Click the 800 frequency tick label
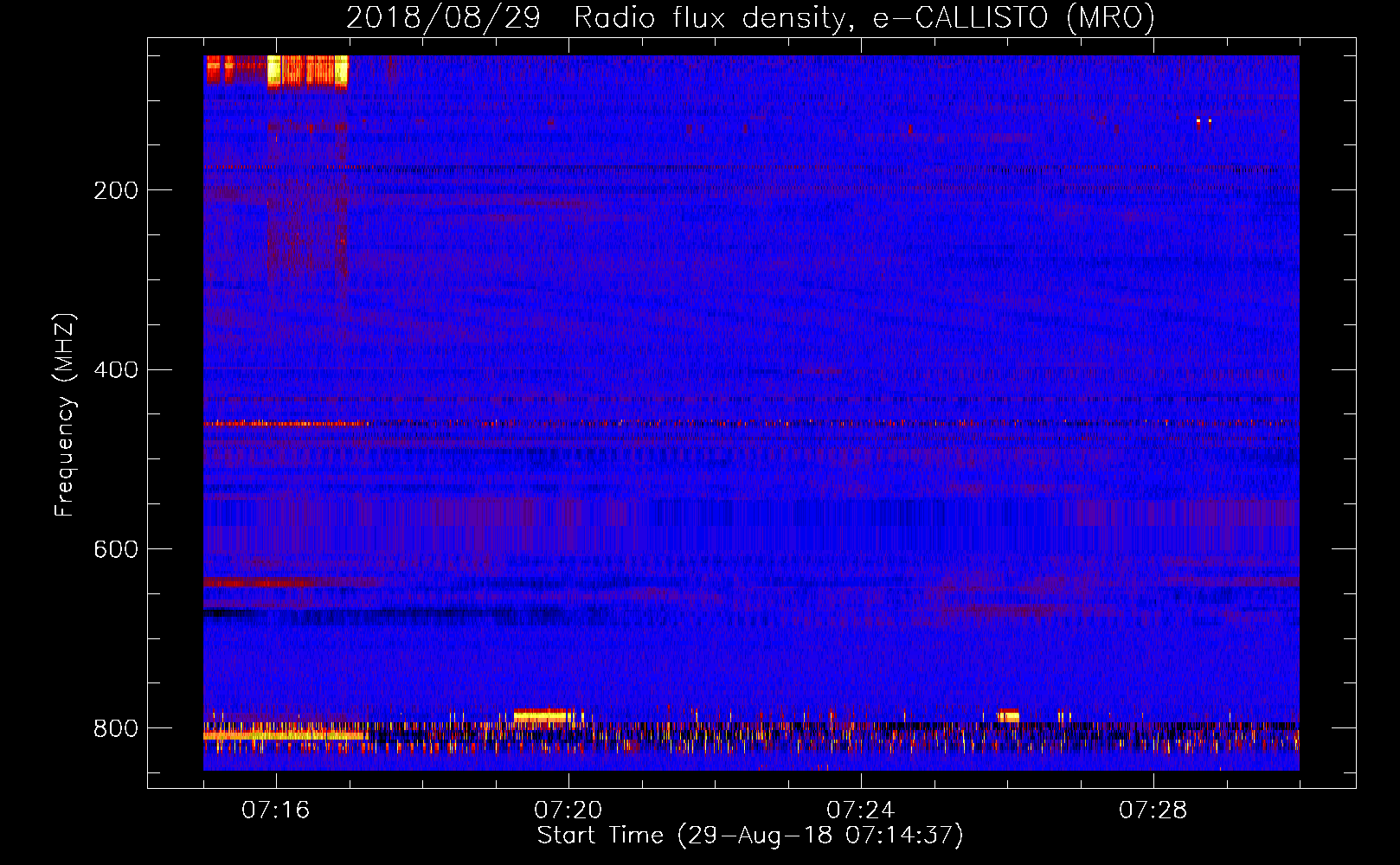The height and width of the screenshot is (865, 1400). pos(116,729)
